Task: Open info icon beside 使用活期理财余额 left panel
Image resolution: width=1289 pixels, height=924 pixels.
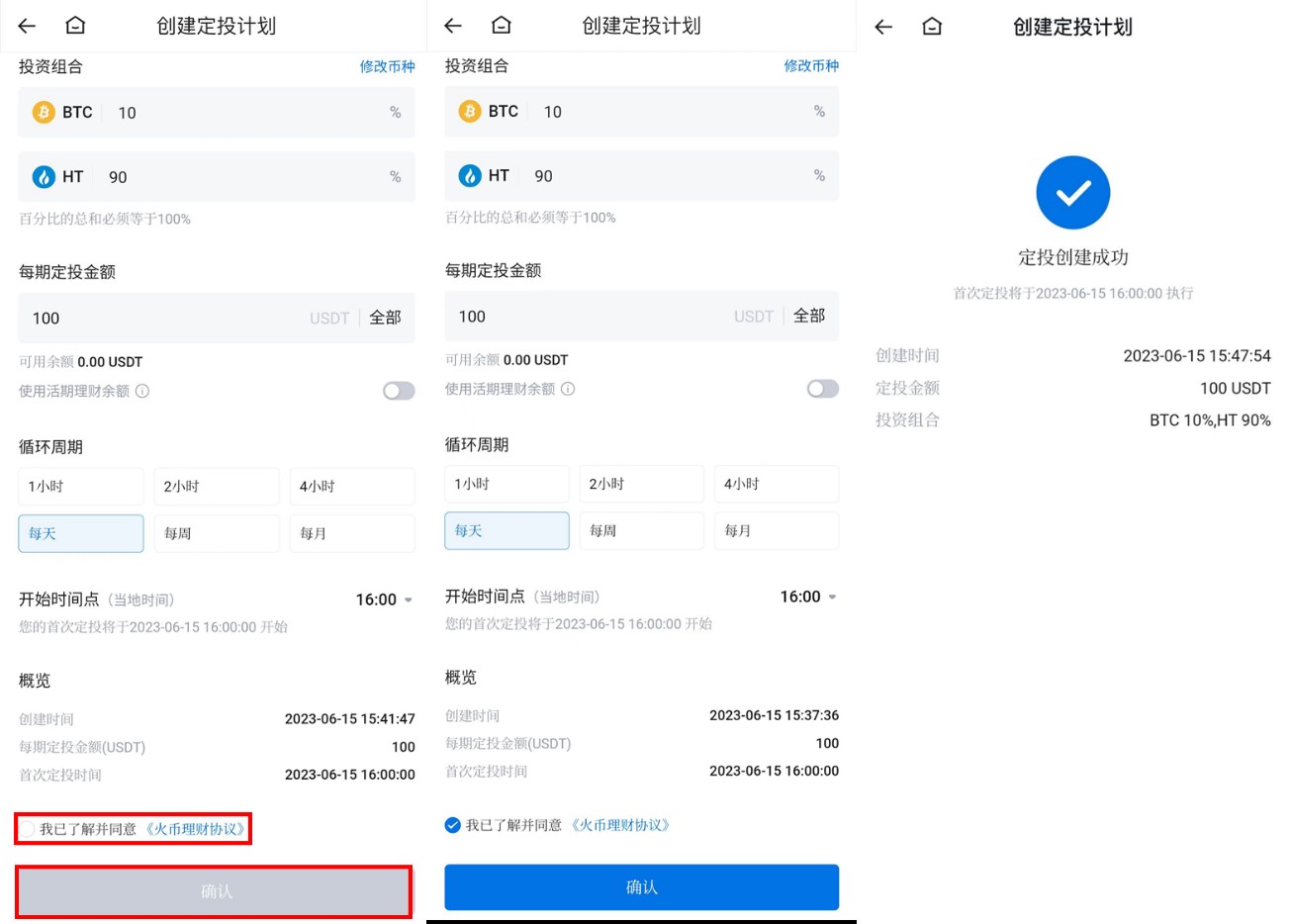Action: [142, 391]
